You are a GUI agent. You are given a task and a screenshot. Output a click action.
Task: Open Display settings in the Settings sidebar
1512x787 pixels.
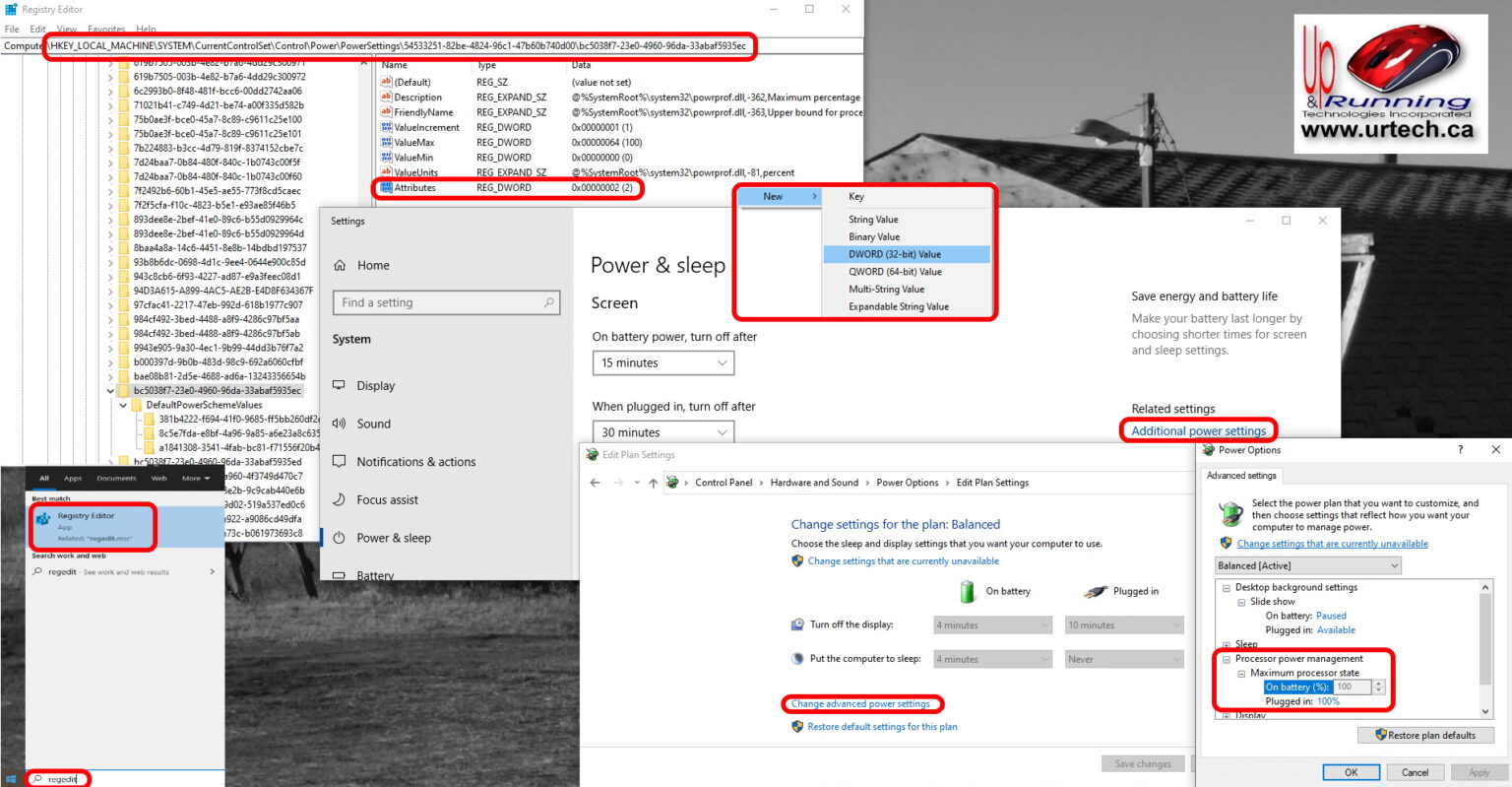377,385
